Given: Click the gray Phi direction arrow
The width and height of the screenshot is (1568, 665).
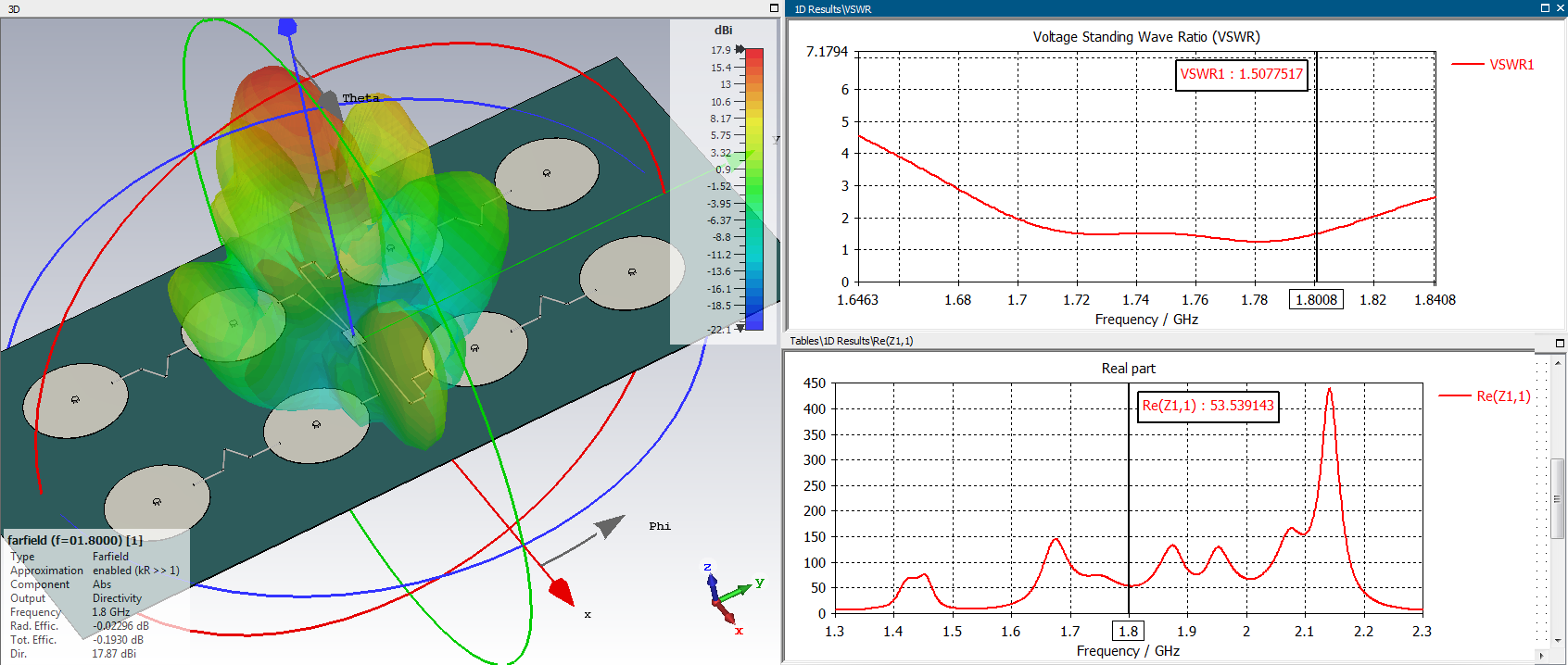Looking at the screenshot, I should (609, 527).
